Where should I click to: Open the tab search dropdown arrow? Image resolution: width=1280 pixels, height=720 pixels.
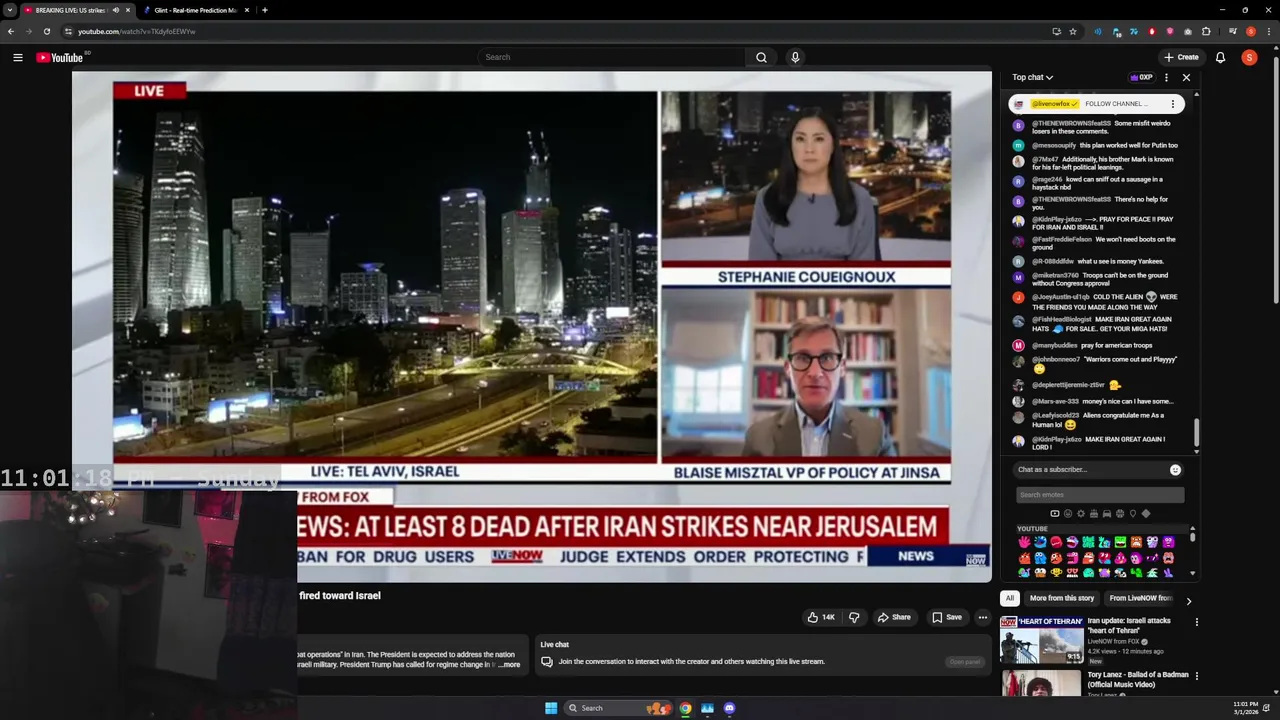(x=10, y=10)
